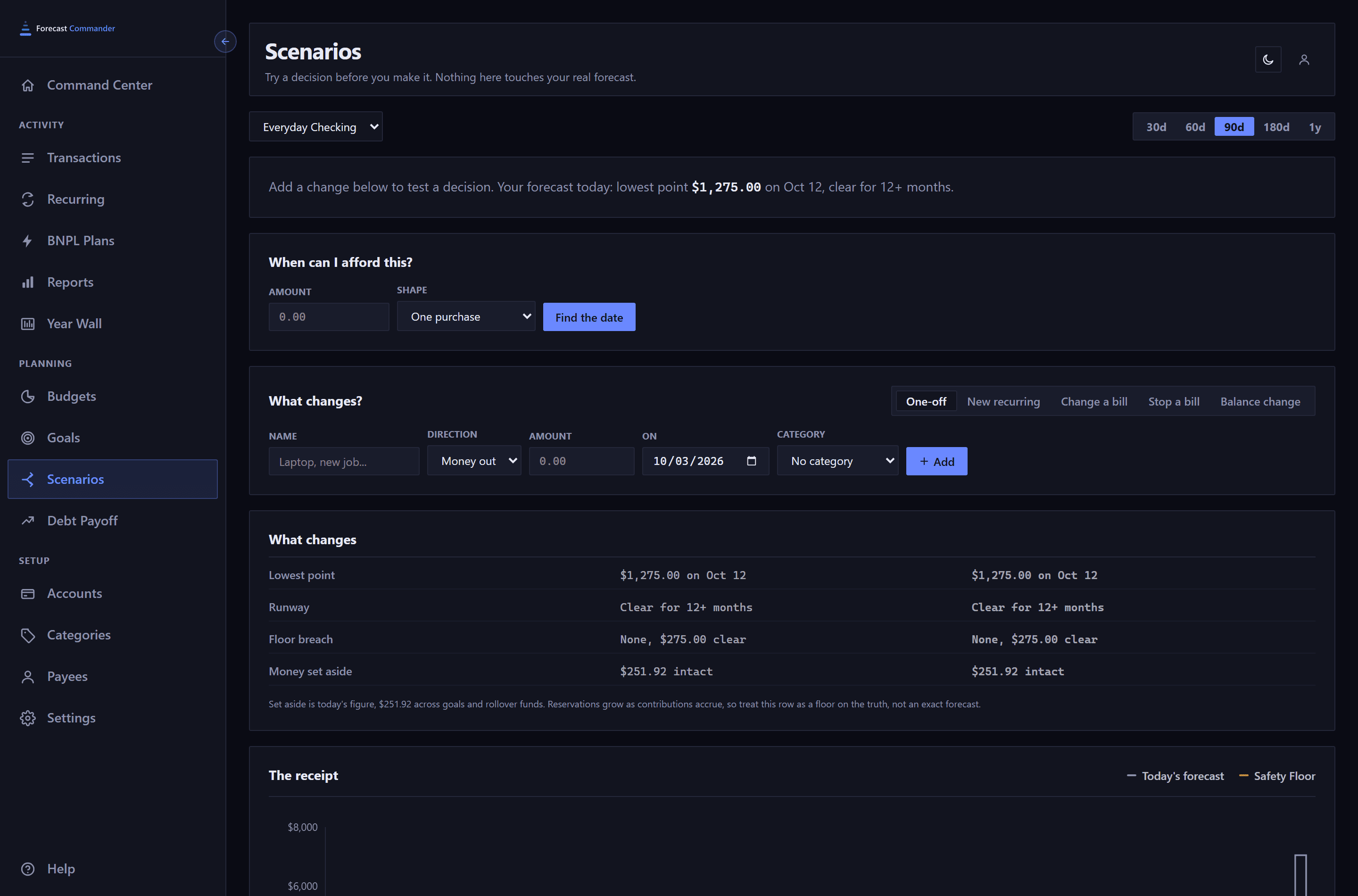Click the Command Center home icon
Viewport: 1358px width, 896px height.
[x=27, y=85]
